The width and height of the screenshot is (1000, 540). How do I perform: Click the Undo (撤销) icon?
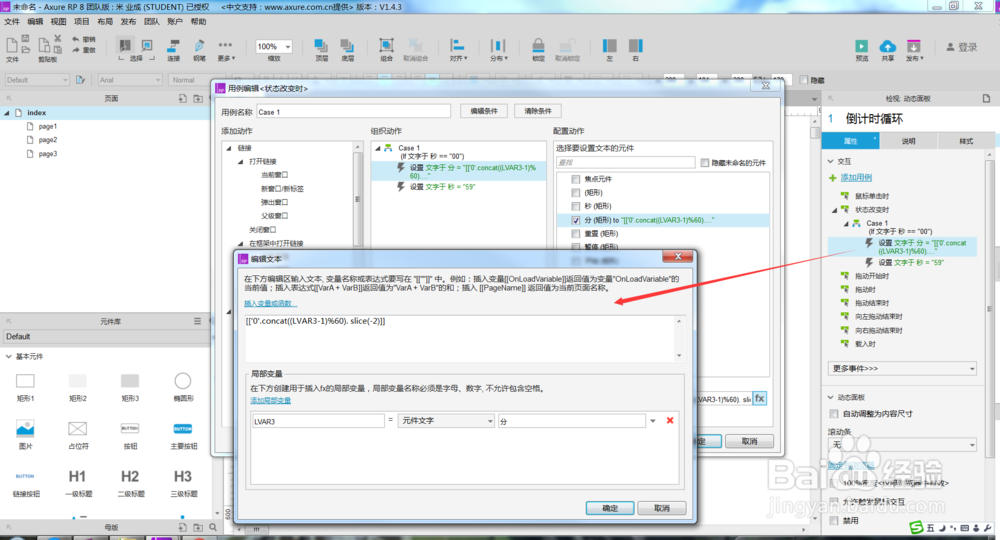pos(76,39)
